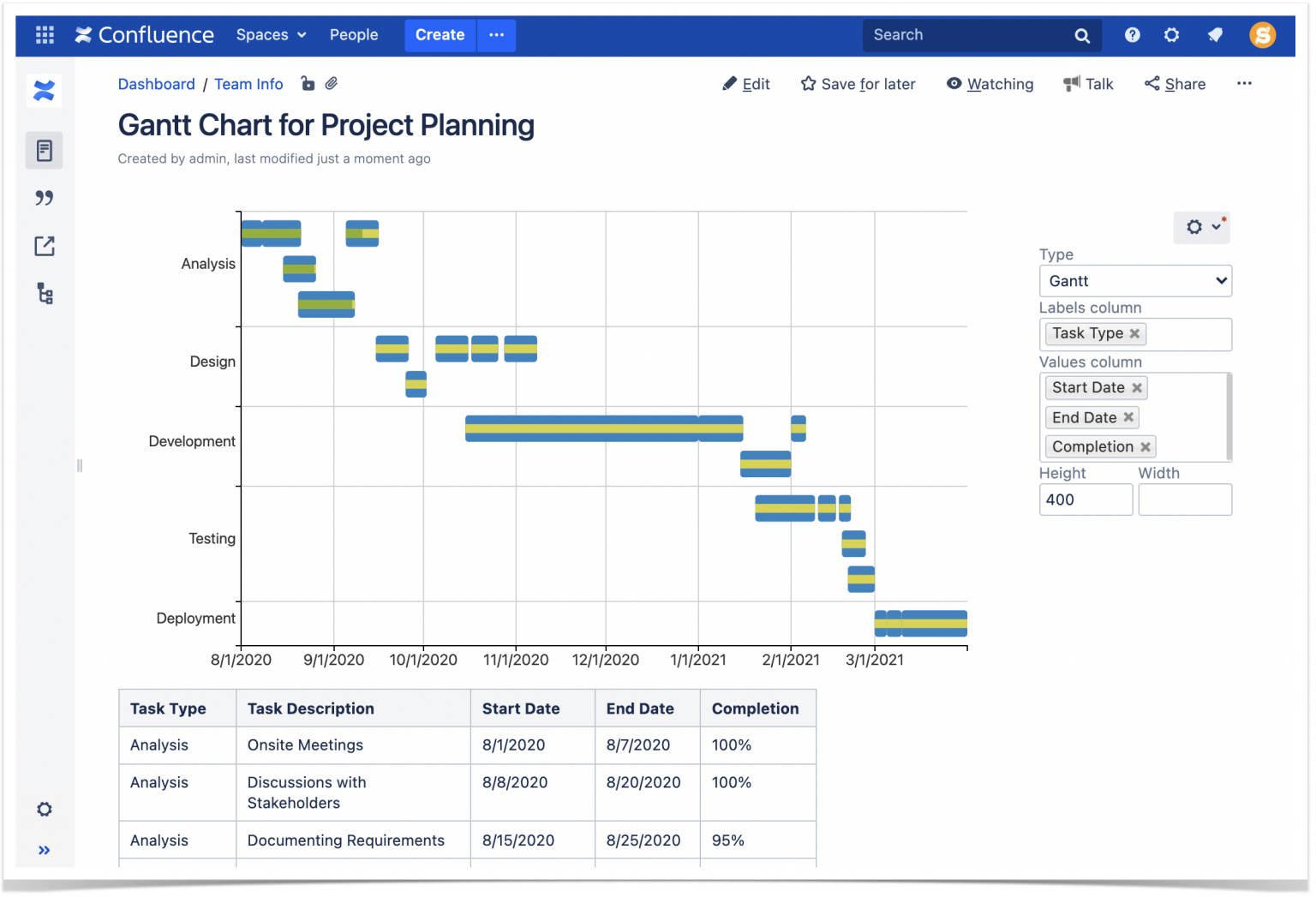Open the more actions ellipsis next to Create
1316x897 pixels.
pyautogui.click(x=496, y=35)
